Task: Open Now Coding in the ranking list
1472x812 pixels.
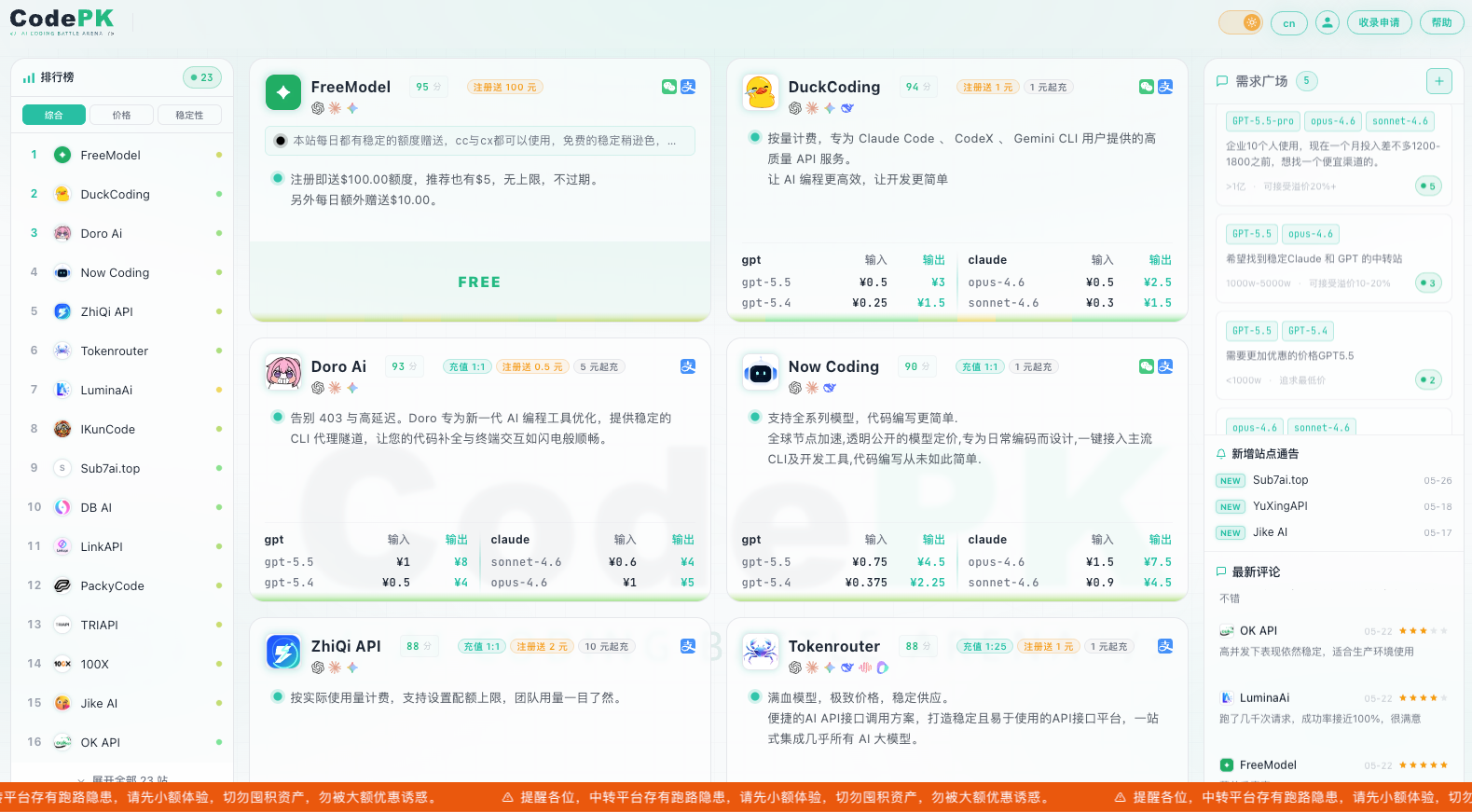Action: (122, 272)
